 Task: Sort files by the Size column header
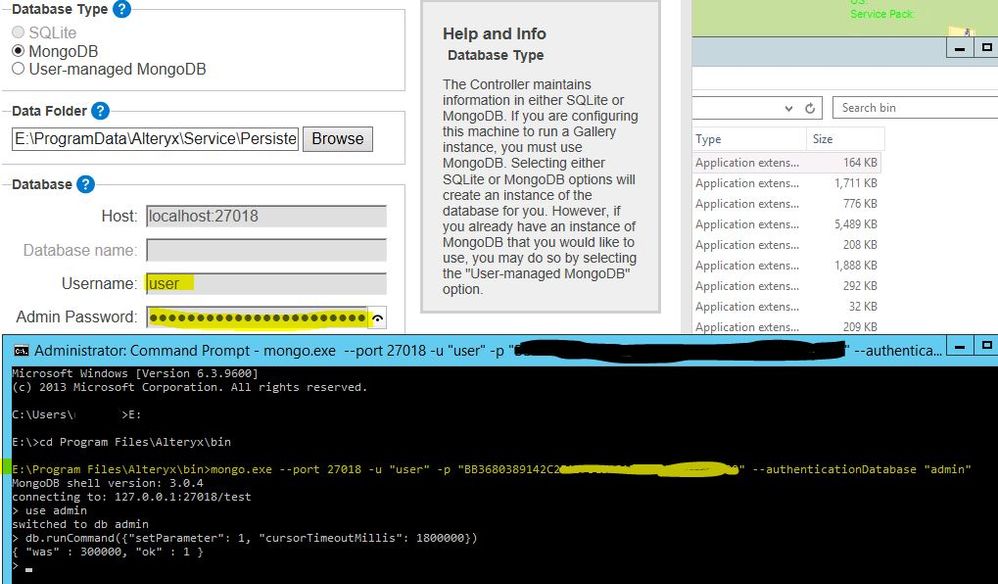(845, 139)
